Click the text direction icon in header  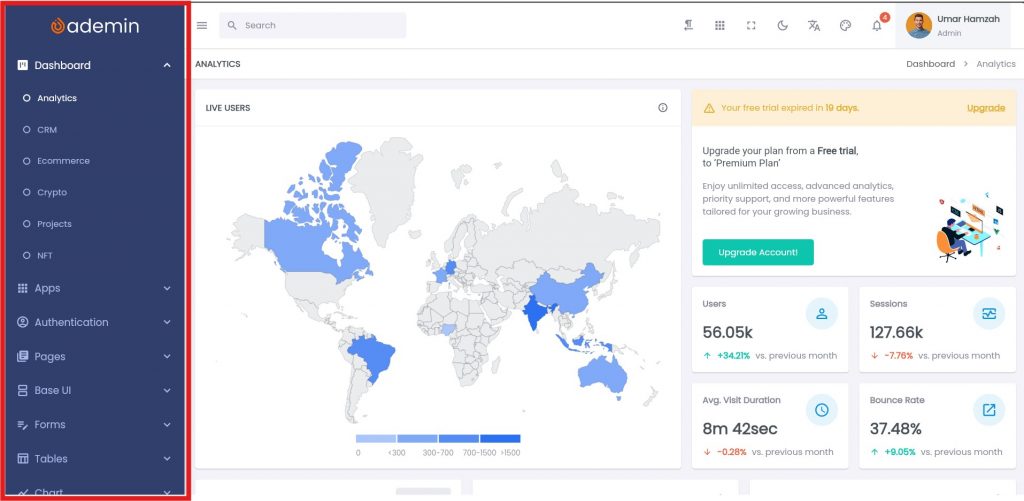click(x=688, y=26)
